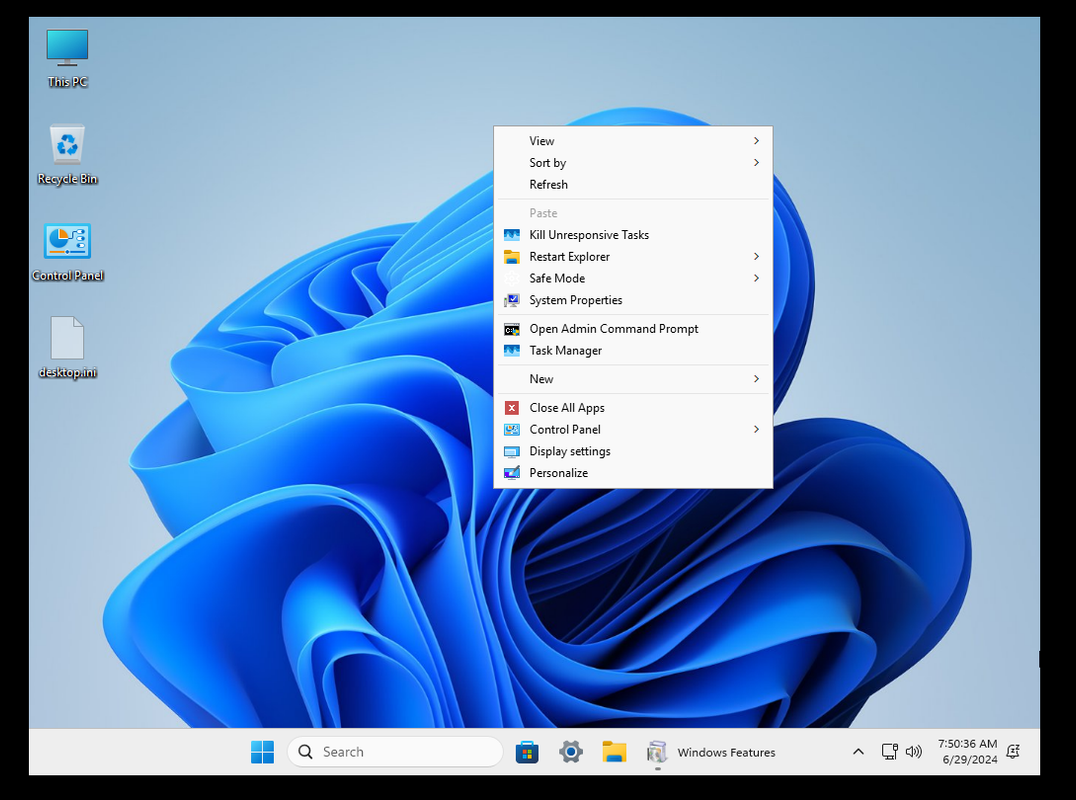Expand the Control Panel submenu arrow

pos(756,430)
